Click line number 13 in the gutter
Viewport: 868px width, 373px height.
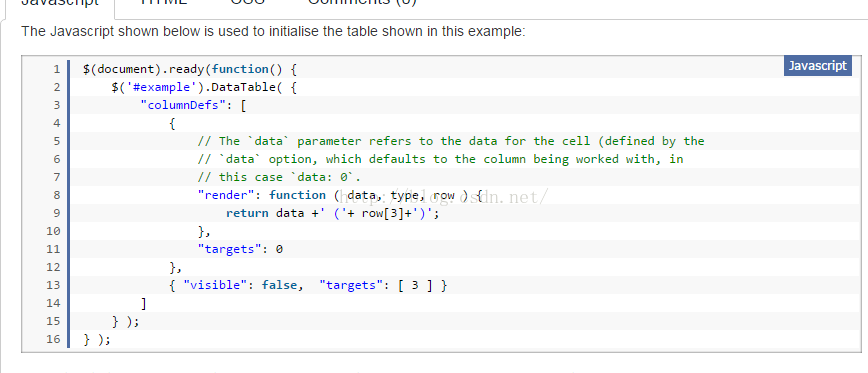coord(53,286)
